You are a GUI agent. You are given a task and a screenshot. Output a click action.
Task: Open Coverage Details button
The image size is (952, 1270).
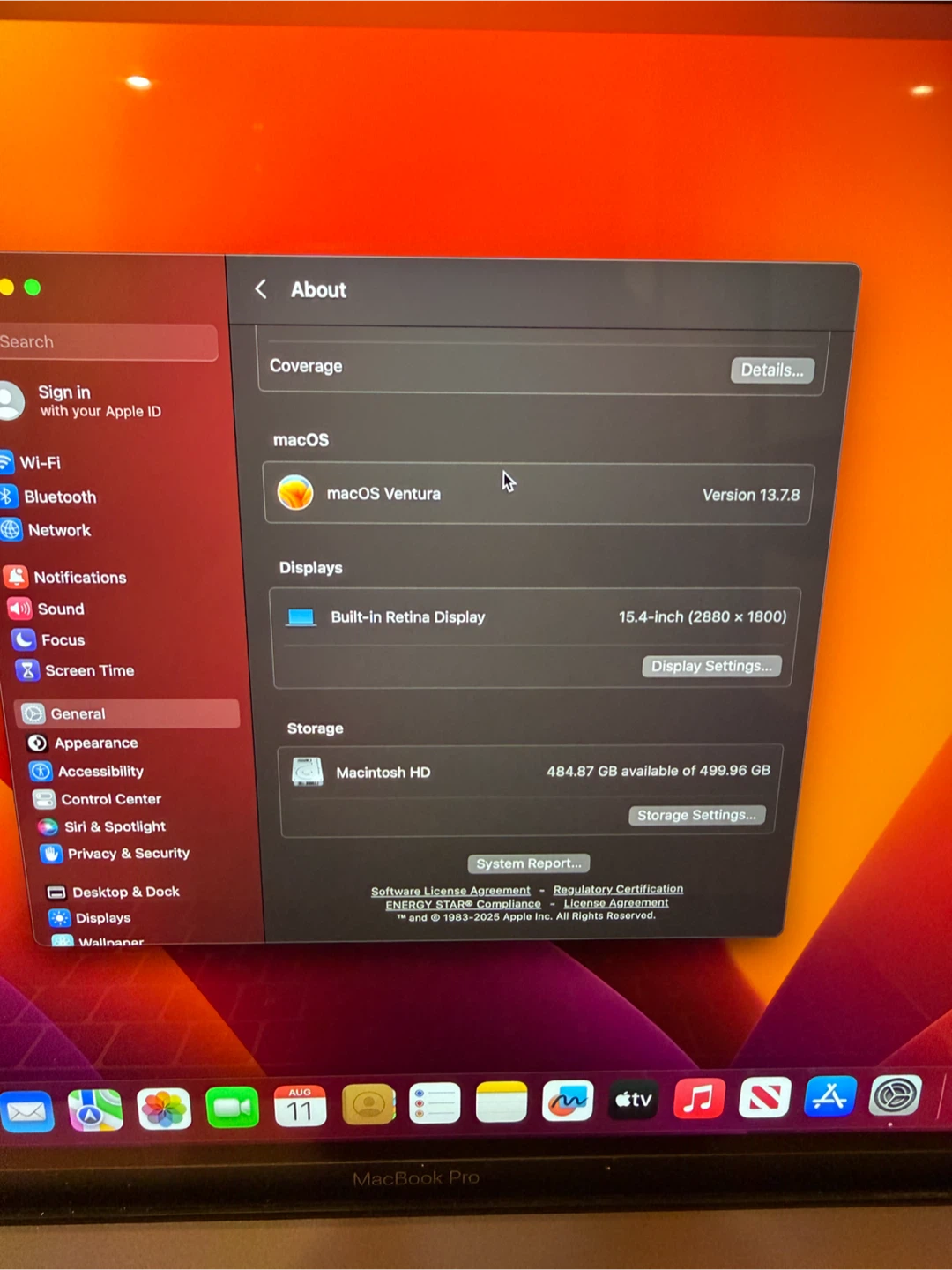[x=772, y=370]
